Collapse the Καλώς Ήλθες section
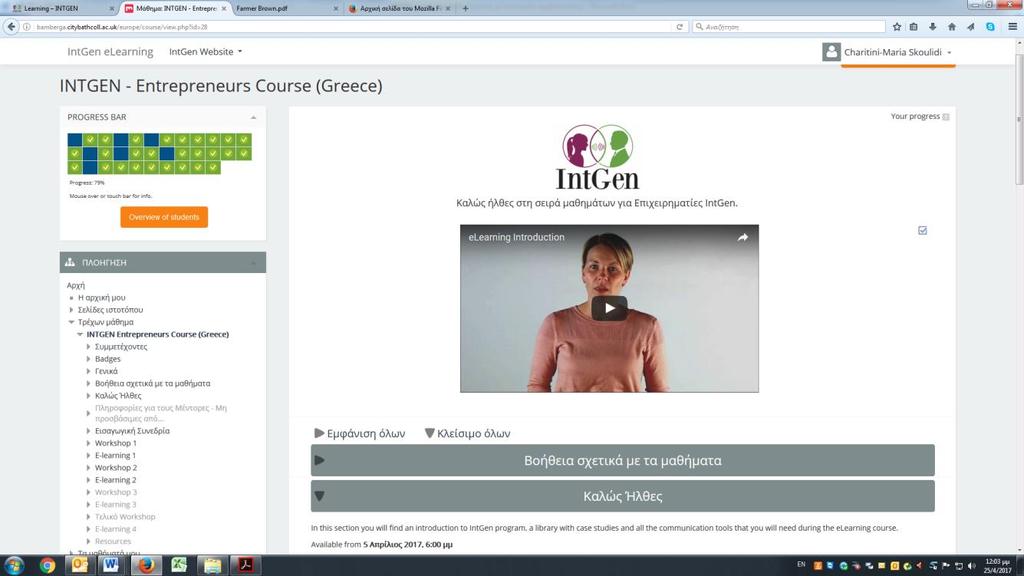The height and width of the screenshot is (576, 1024). click(x=622, y=496)
